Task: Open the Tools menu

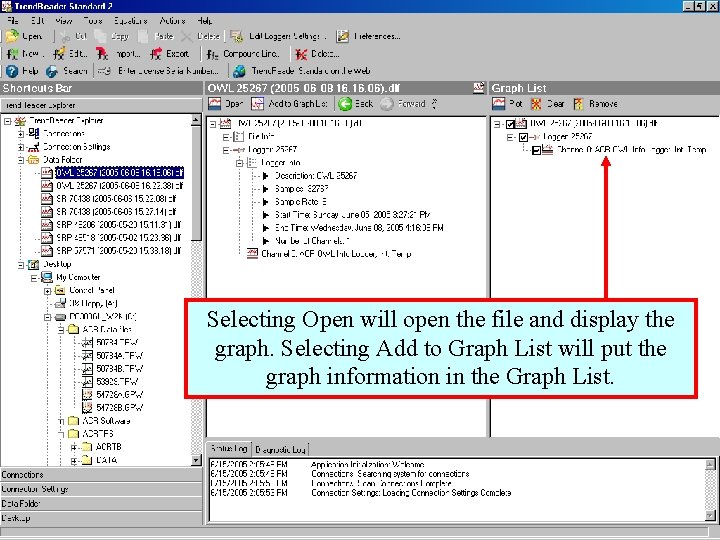Action: click(x=93, y=21)
